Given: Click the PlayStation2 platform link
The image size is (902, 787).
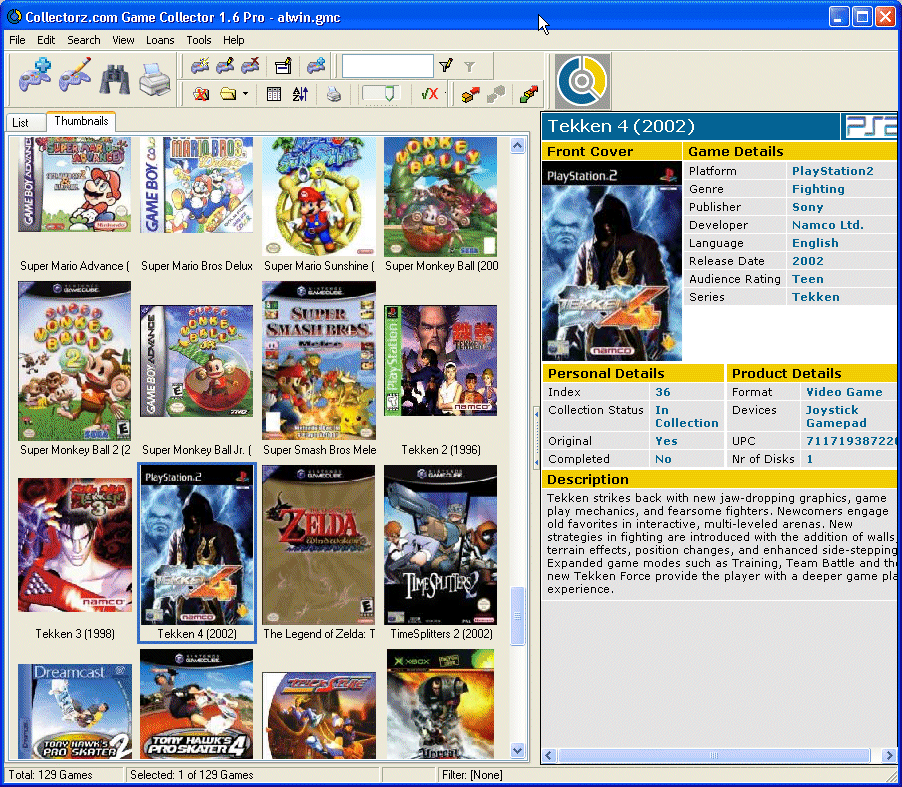Looking at the screenshot, I should point(832,171).
